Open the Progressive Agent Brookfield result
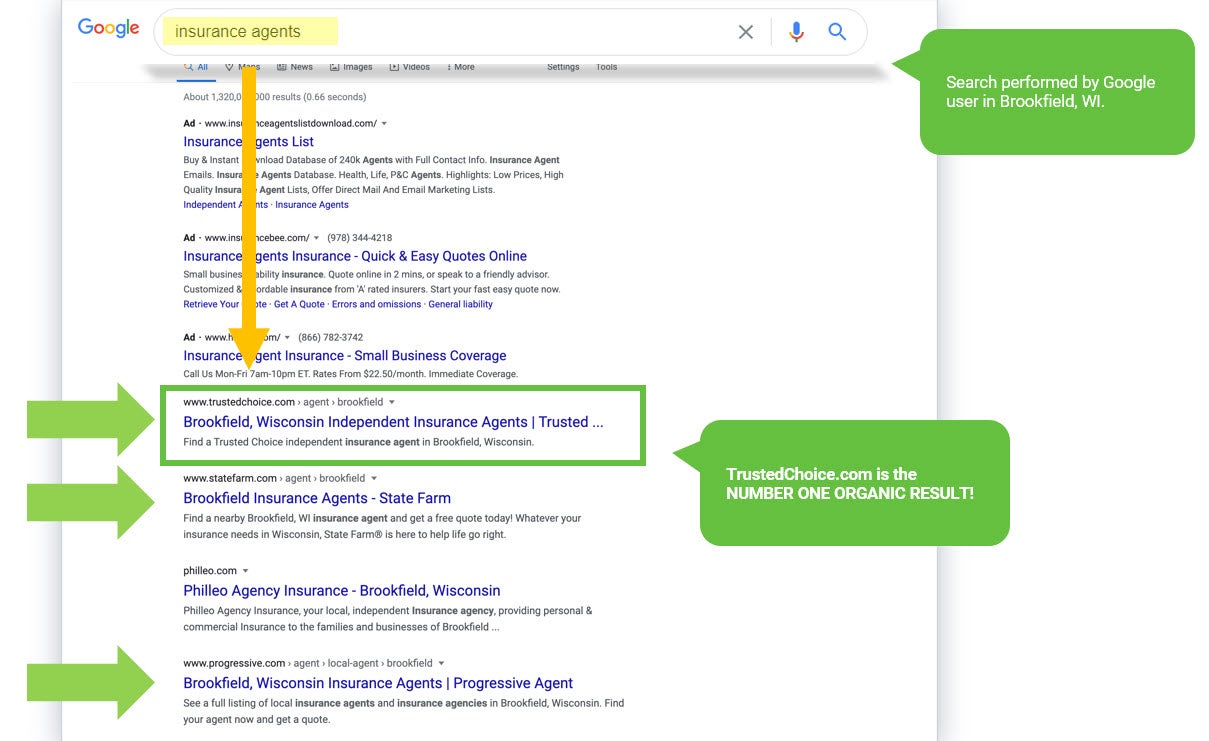Screen dimensions: 1209x741 [x=378, y=683]
